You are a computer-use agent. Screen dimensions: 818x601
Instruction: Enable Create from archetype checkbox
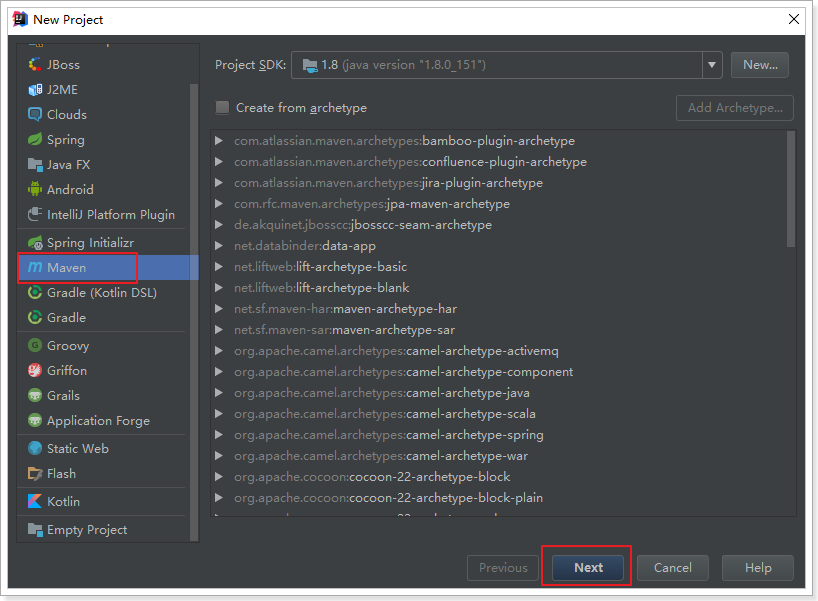[222, 108]
